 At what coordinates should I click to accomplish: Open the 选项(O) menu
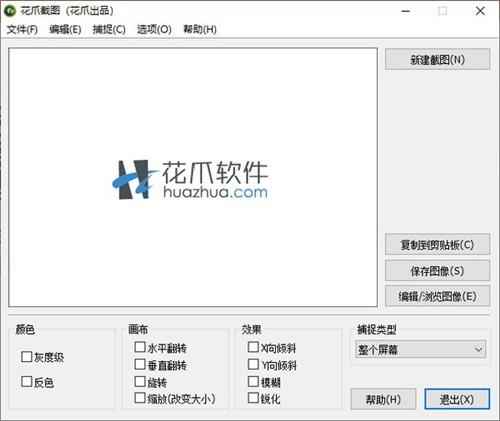(x=154, y=30)
